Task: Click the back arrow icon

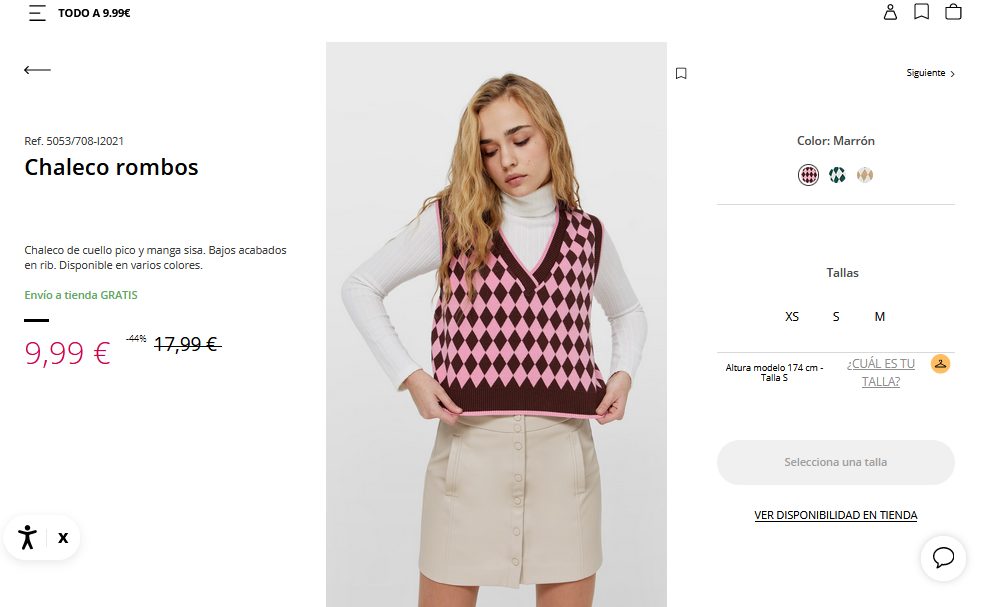Action: click(37, 69)
